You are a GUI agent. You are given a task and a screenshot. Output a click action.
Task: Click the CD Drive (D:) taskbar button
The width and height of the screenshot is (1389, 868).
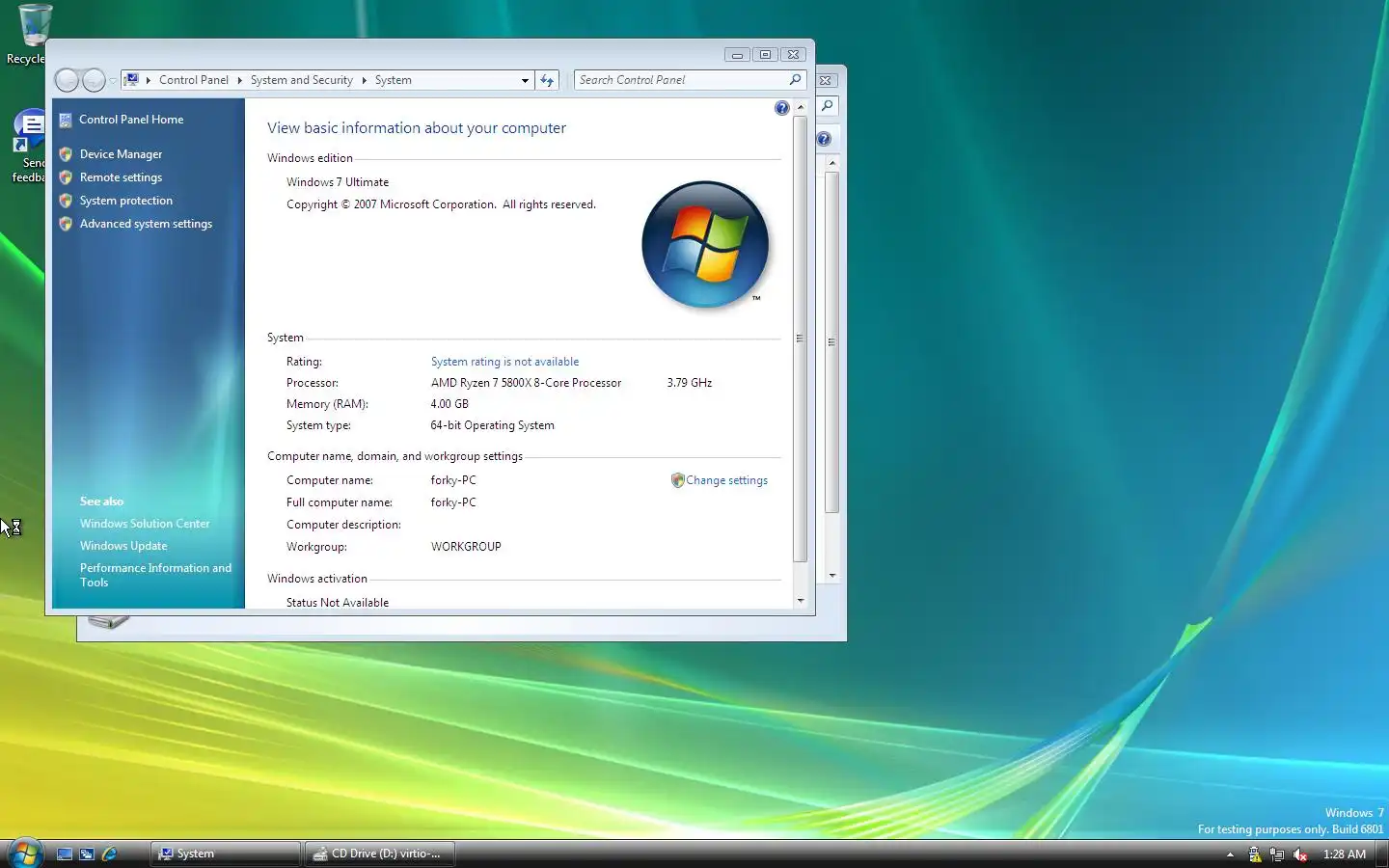380,854
